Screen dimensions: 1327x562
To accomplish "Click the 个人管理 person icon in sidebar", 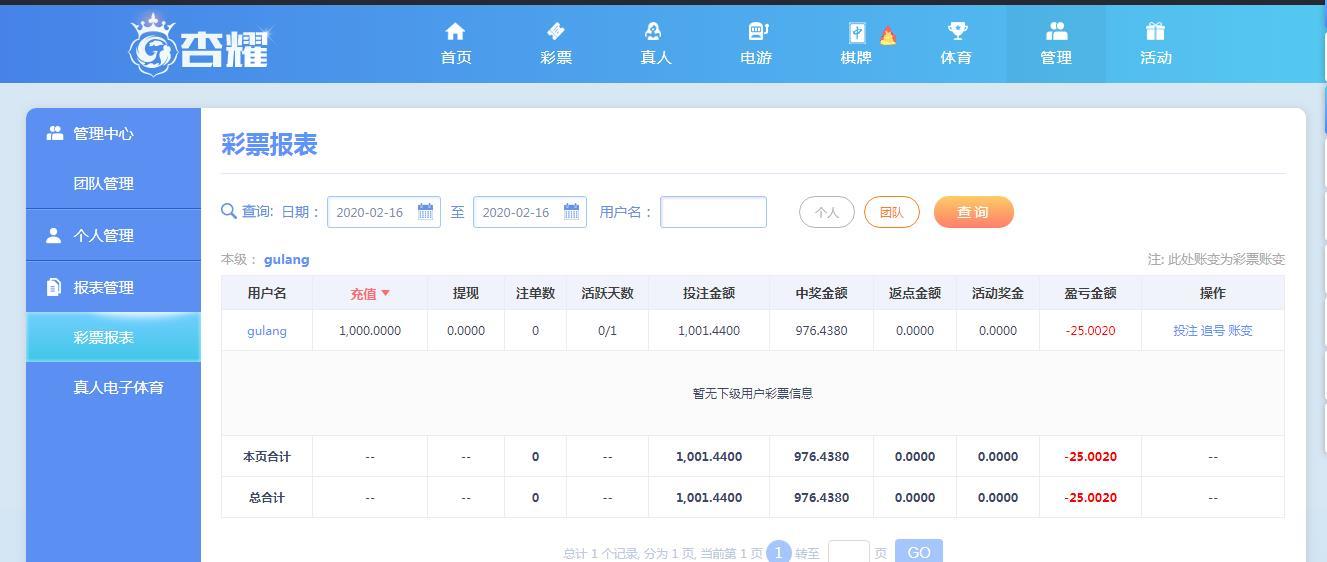I will pyautogui.click(x=54, y=235).
